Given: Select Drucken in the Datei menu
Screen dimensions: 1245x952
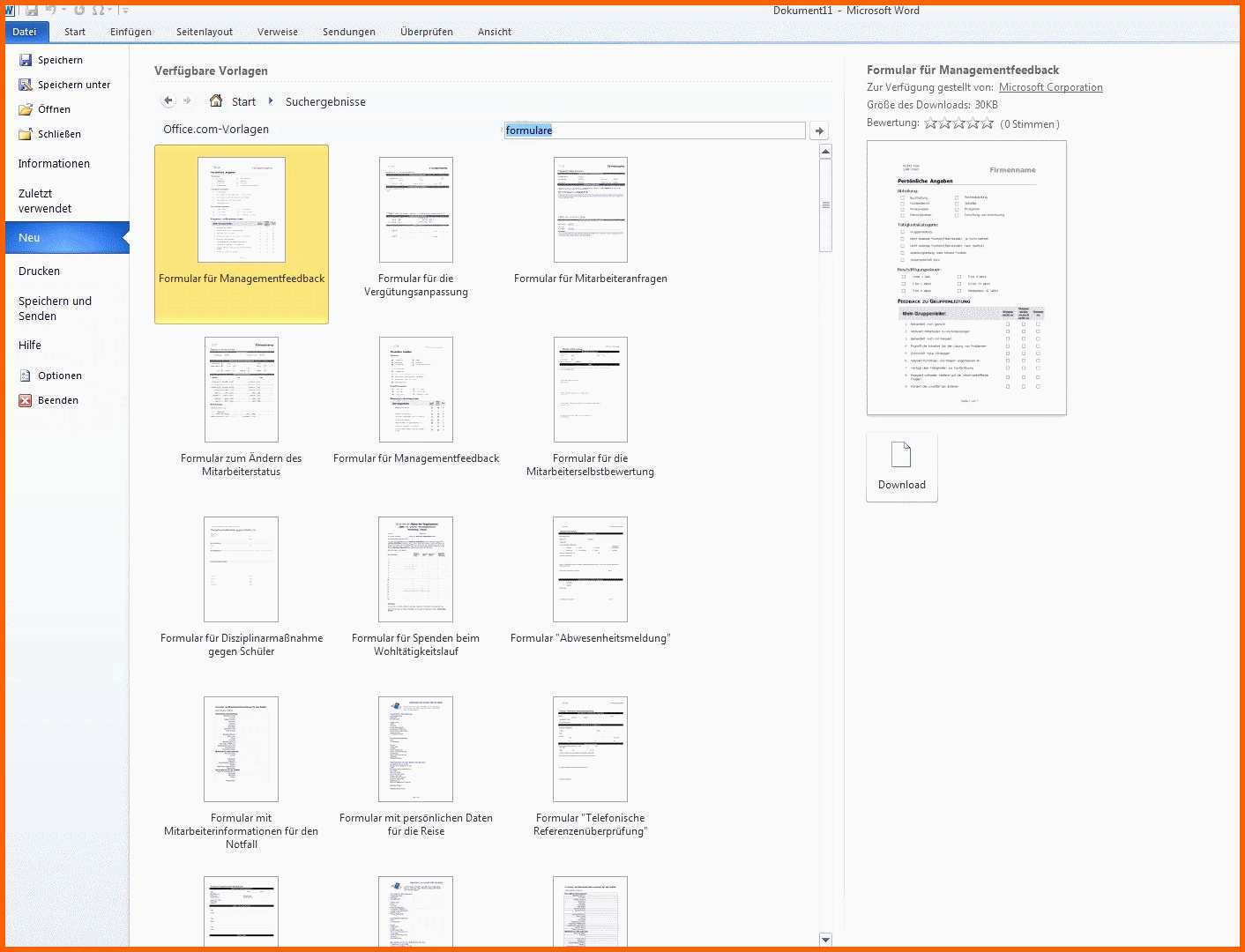Looking at the screenshot, I should (40, 271).
